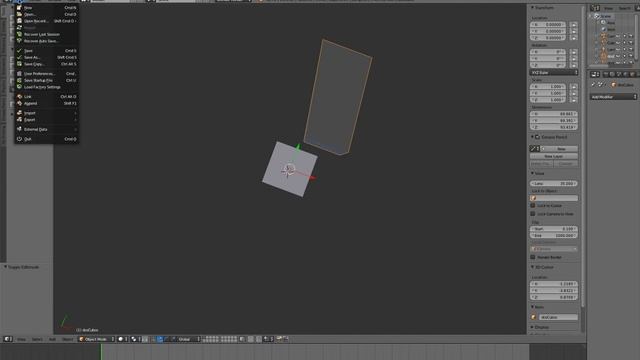Open Select menu in 3D view header

point(37,339)
